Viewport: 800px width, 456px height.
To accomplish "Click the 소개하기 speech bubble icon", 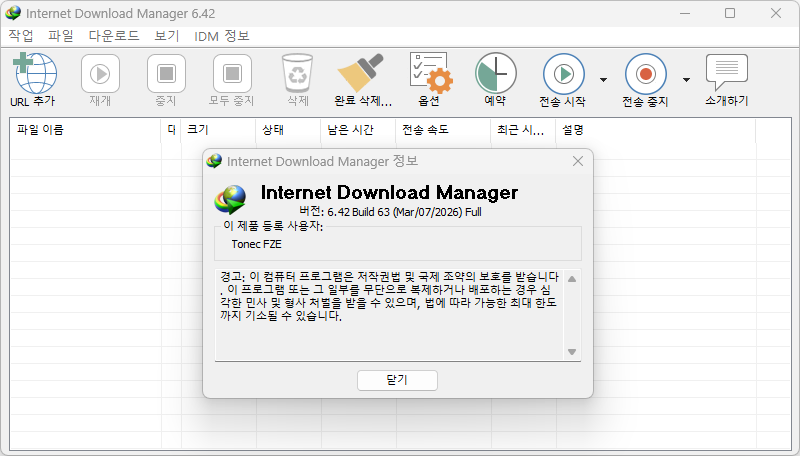I will pos(727,72).
